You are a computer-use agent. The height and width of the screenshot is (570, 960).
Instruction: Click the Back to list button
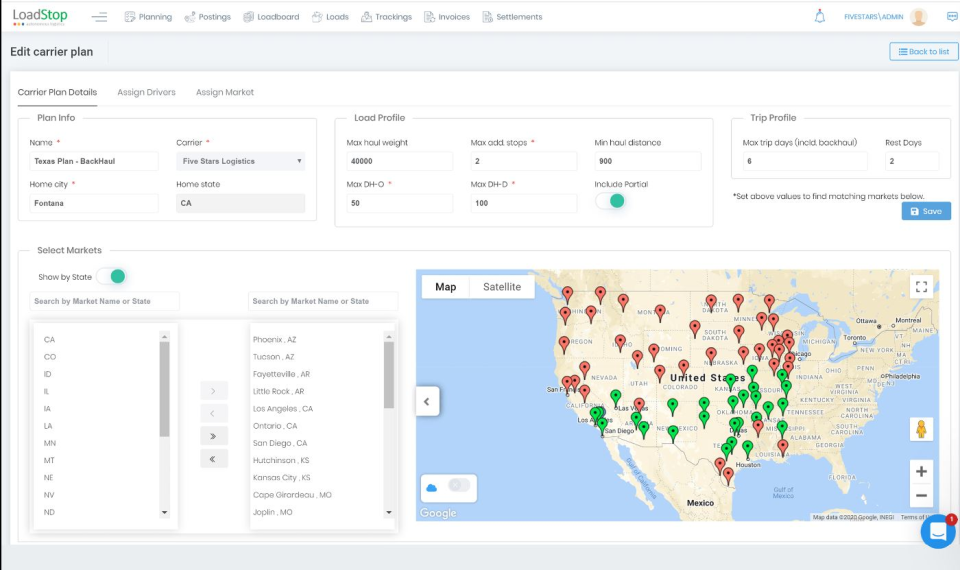923,51
